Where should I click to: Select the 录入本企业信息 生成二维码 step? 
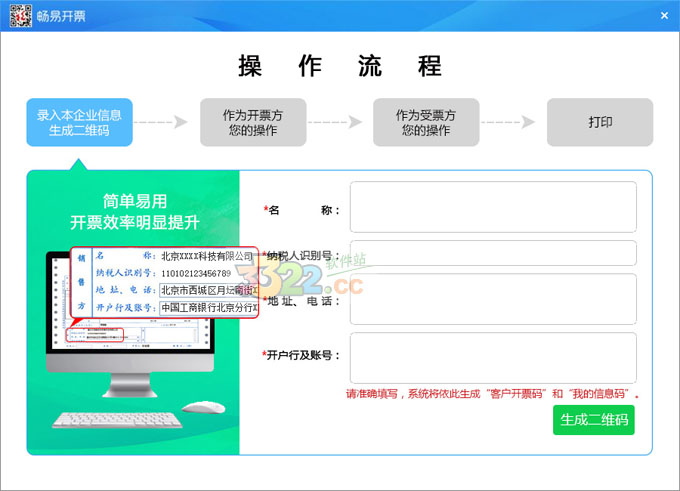coord(79,122)
